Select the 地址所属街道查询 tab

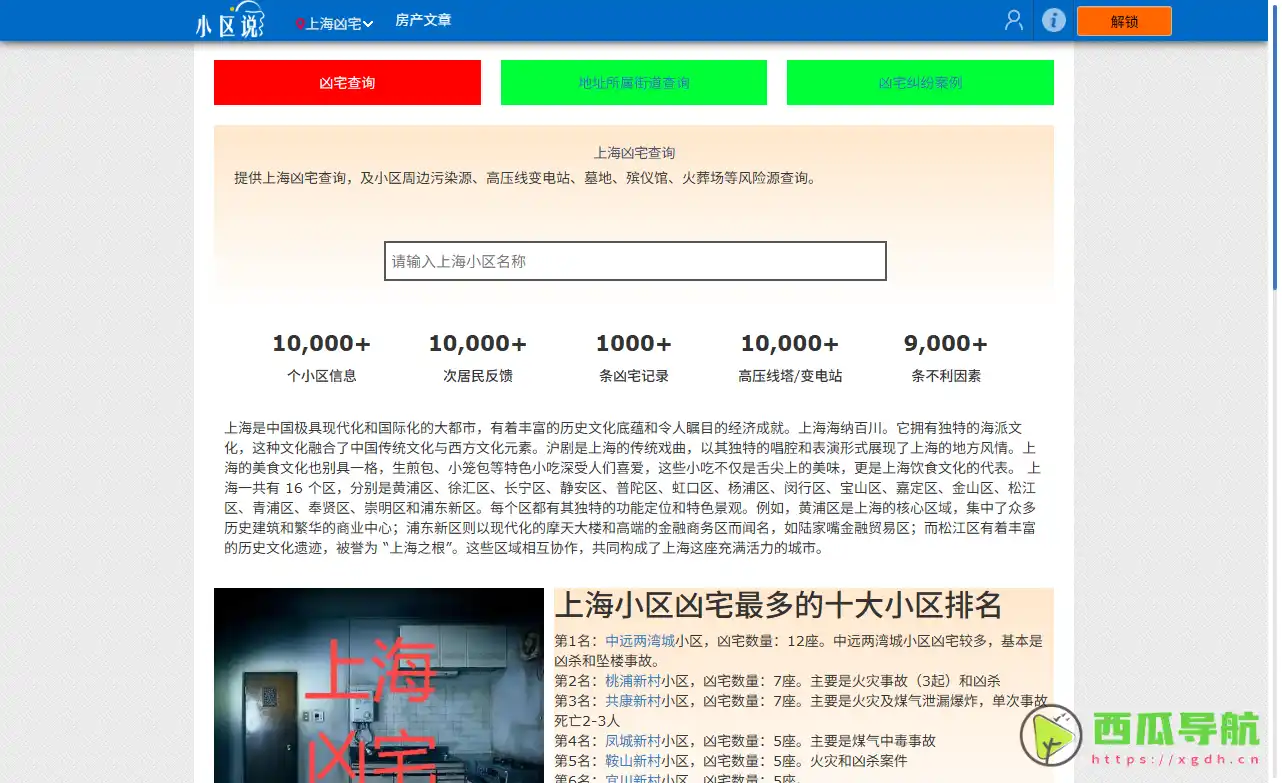(633, 82)
